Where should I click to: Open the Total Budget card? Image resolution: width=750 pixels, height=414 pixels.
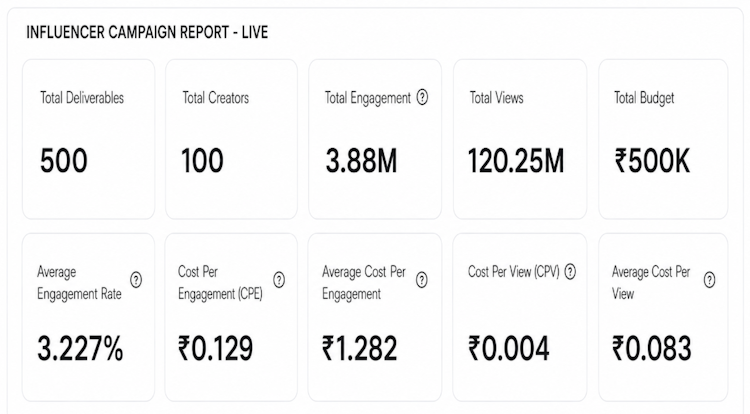(x=663, y=139)
